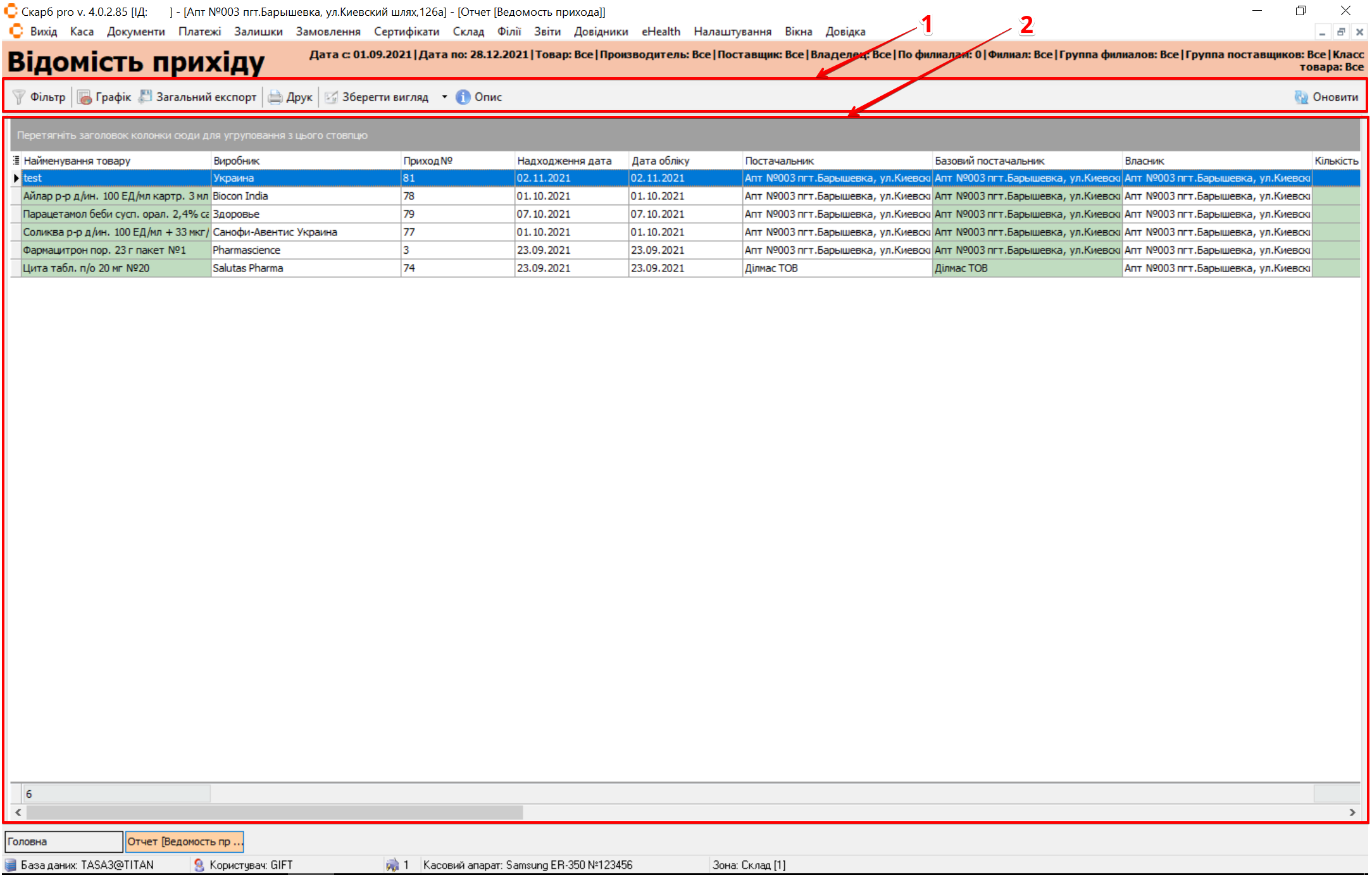Select the Парацетамол беби row
The height and width of the screenshot is (875, 1372).
click(114, 214)
